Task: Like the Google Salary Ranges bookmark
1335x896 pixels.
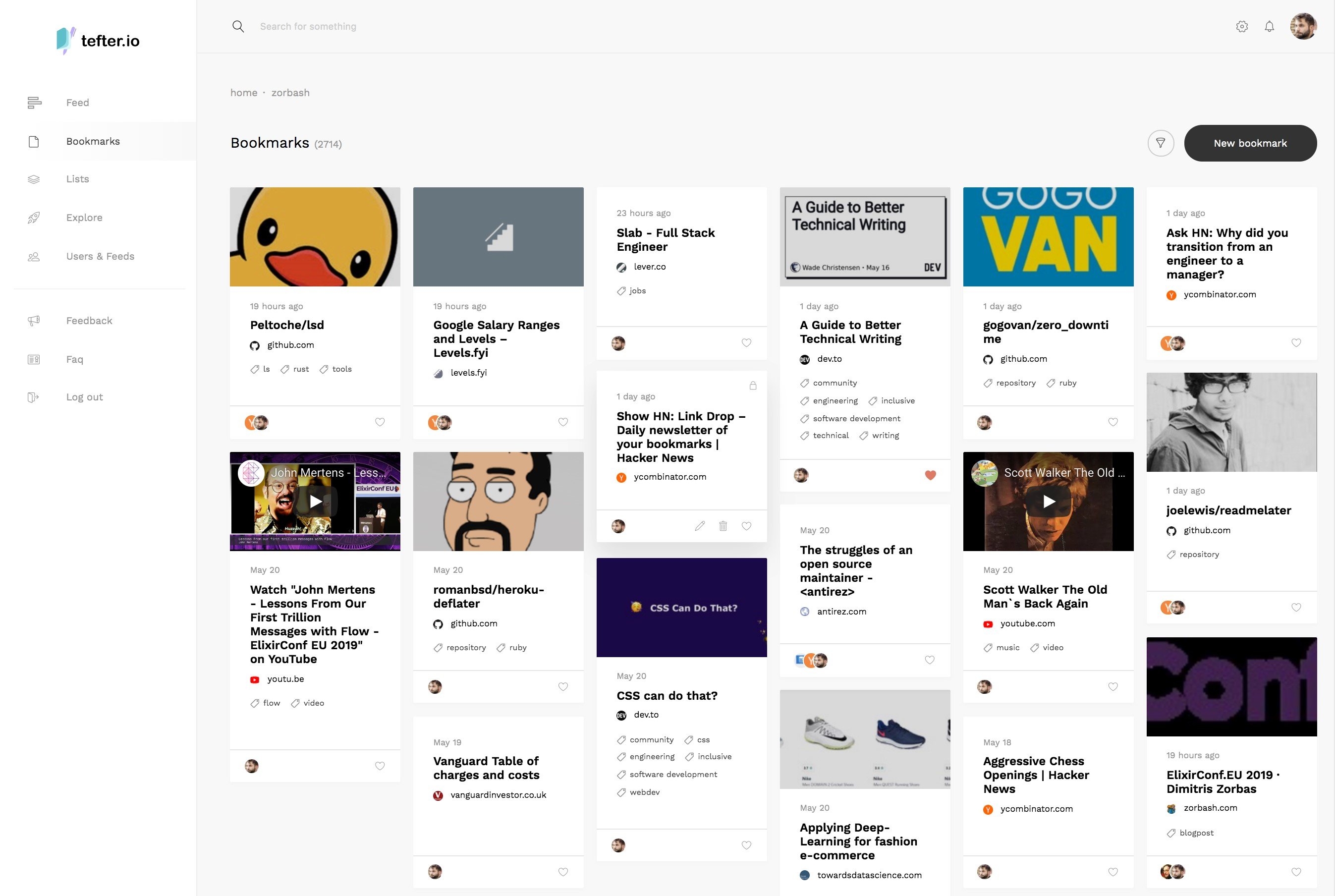Action: coord(563,422)
